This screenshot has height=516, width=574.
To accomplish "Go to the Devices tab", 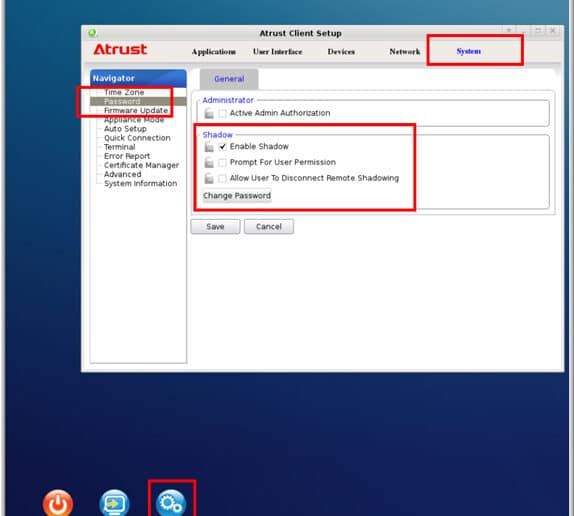I will pyautogui.click(x=341, y=52).
